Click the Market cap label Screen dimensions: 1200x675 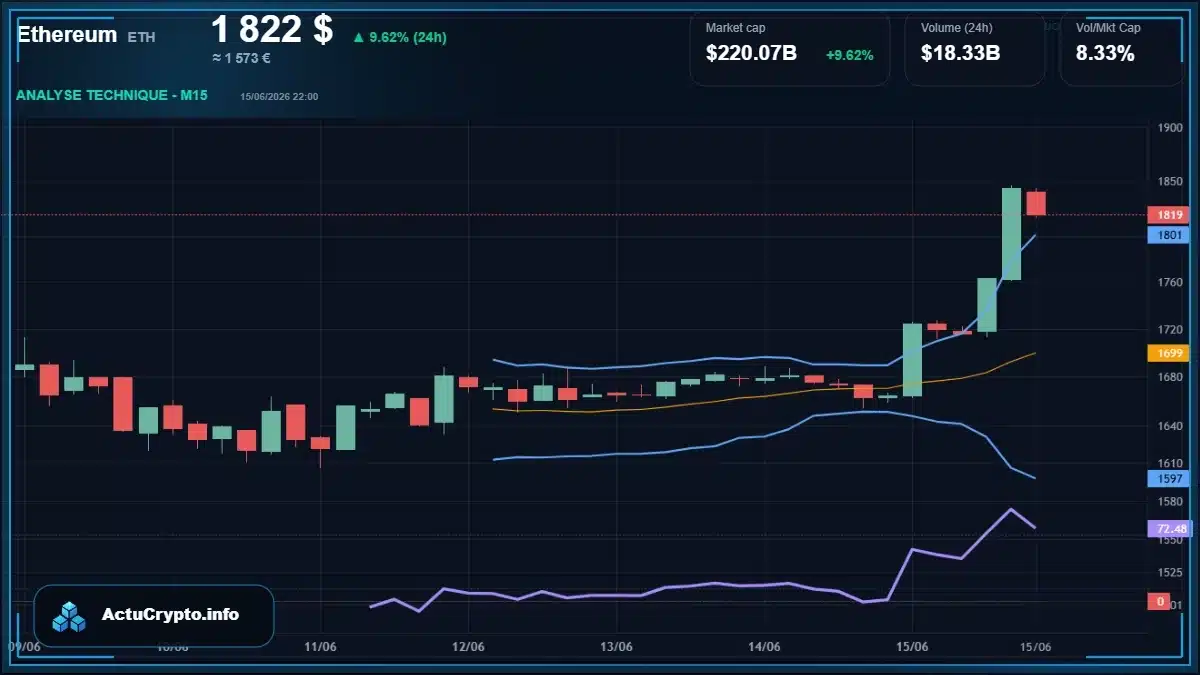pos(735,28)
